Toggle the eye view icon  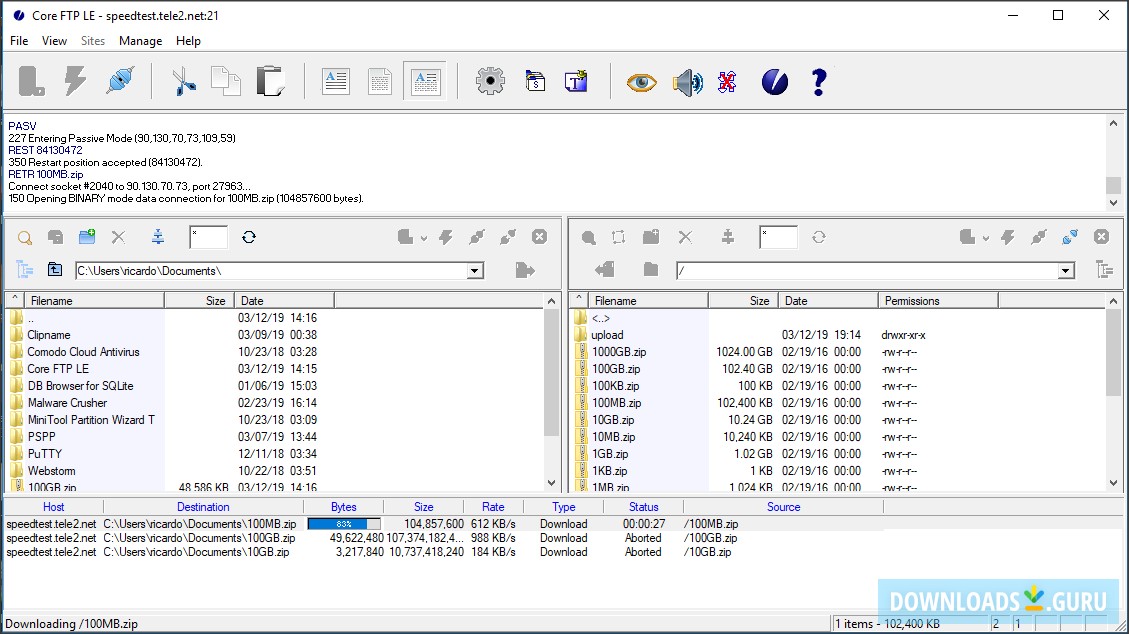click(642, 82)
